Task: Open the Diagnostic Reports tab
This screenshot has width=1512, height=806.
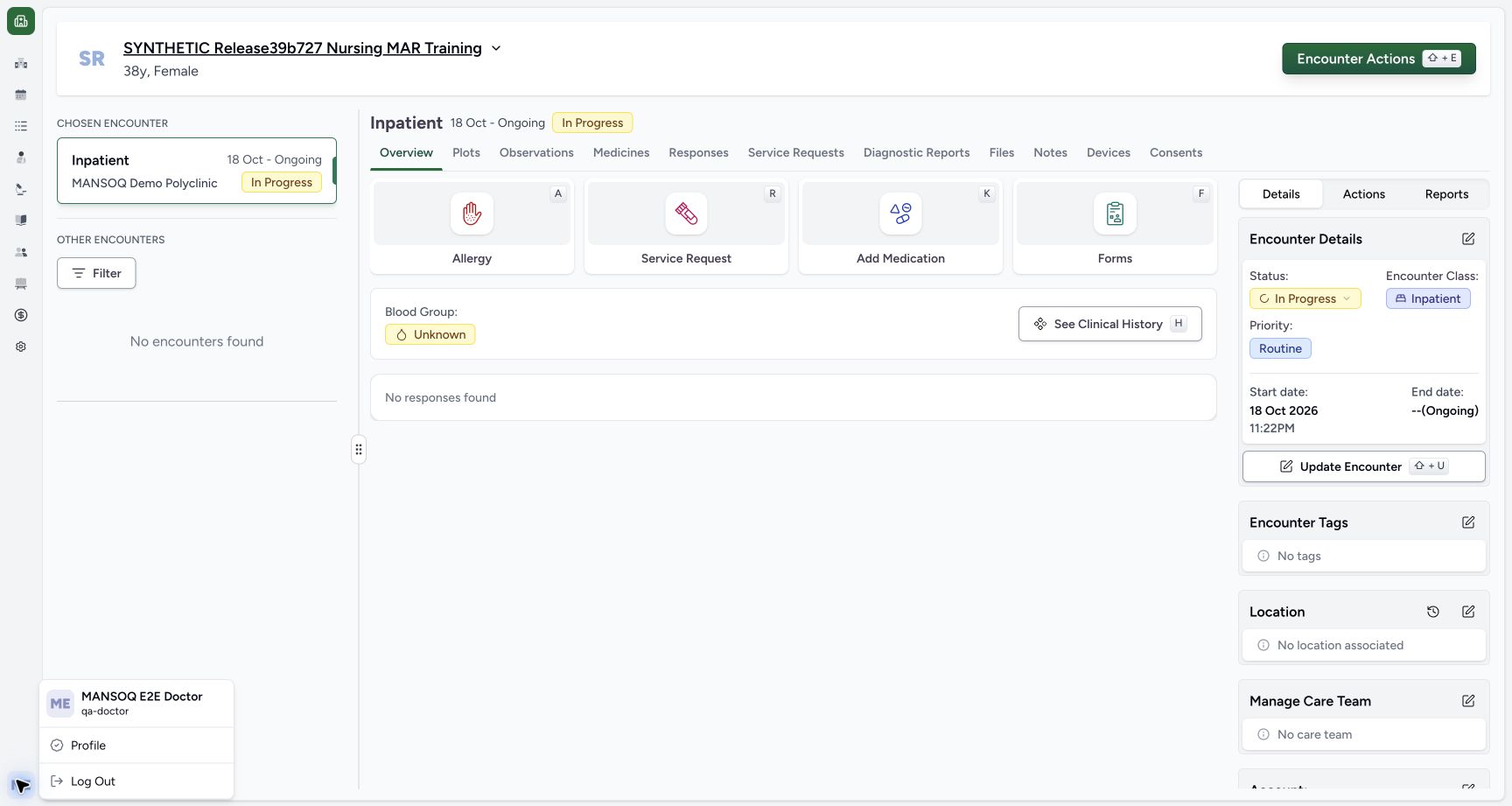Action: pos(916,152)
